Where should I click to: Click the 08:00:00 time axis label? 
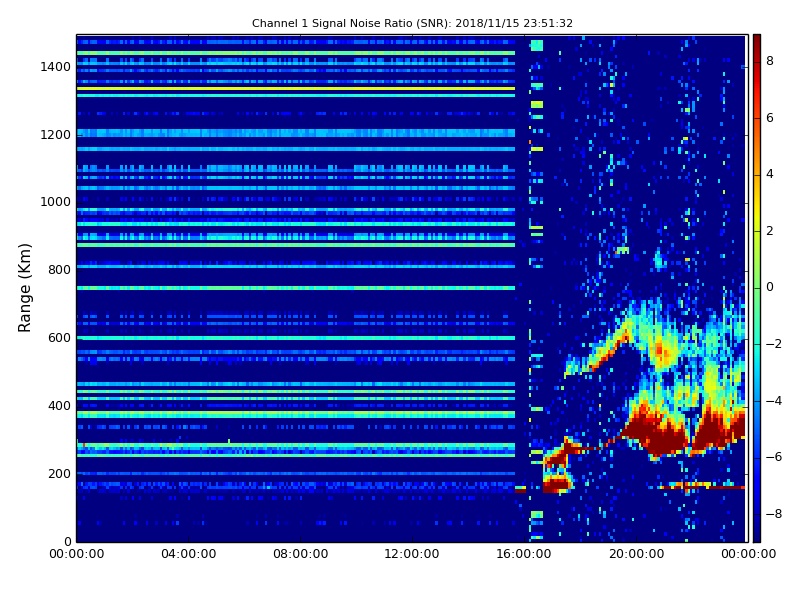tap(301, 554)
